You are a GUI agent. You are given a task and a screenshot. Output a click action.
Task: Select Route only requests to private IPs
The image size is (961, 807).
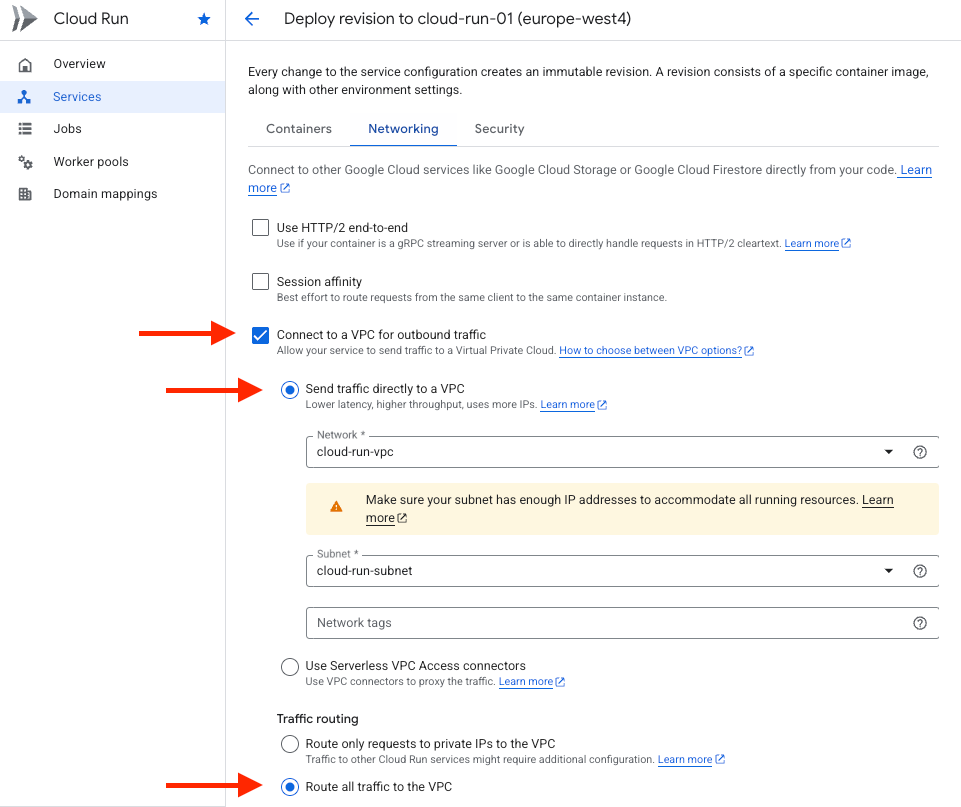[290, 744]
